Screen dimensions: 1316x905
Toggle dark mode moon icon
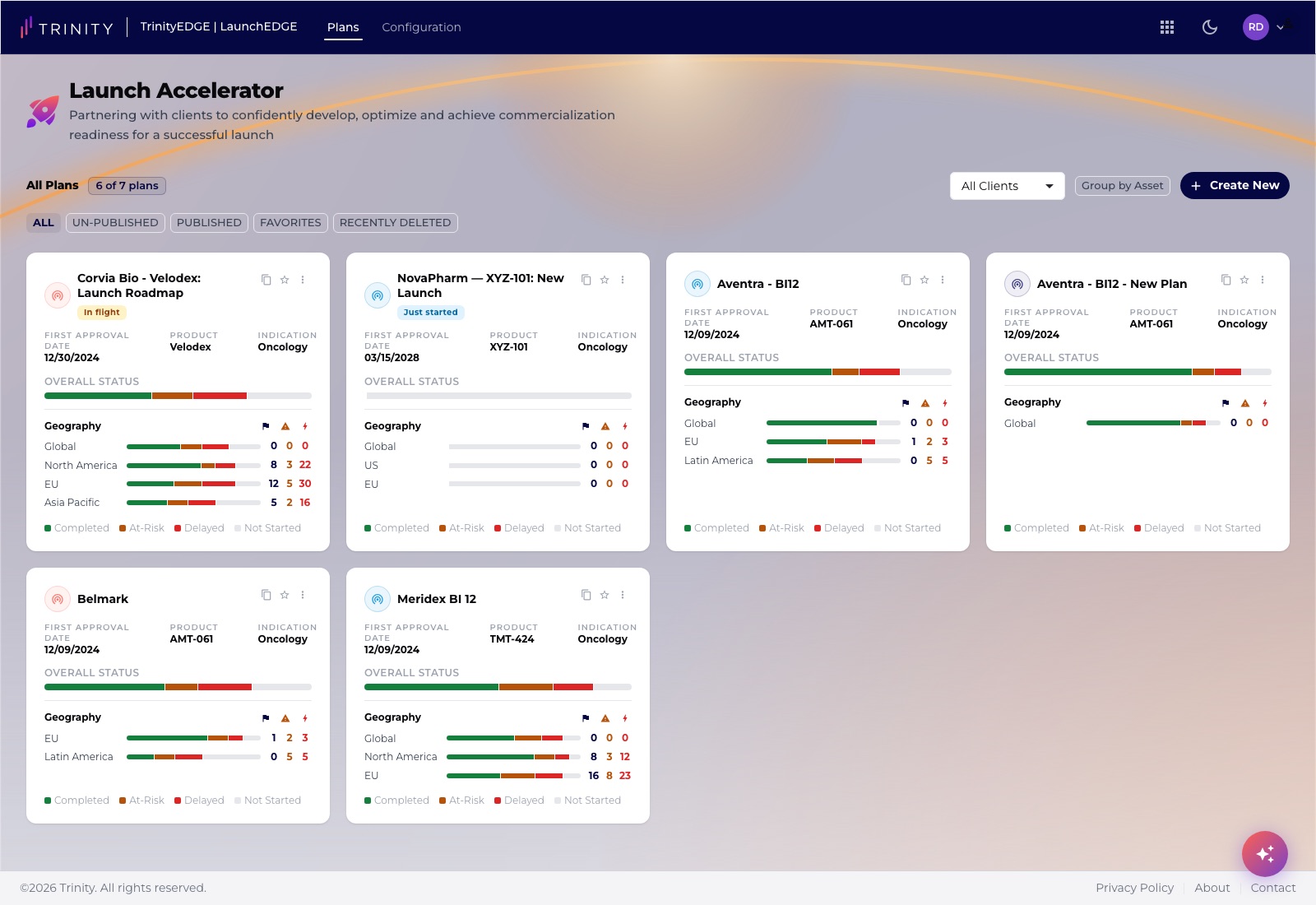1210,27
